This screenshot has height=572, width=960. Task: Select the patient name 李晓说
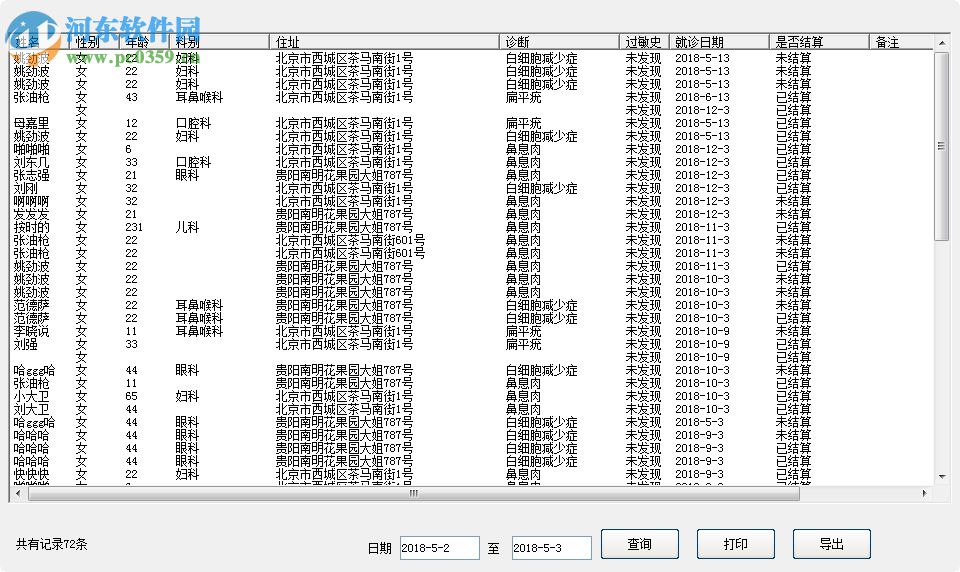click(x=31, y=331)
